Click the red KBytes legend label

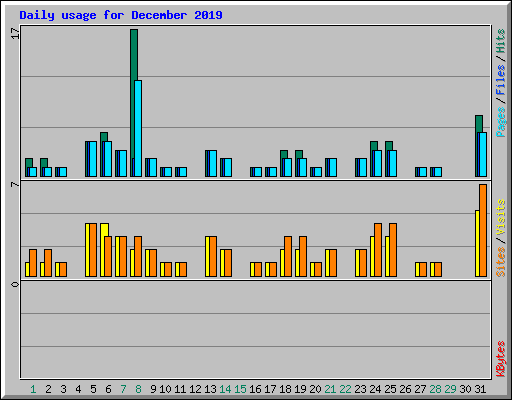[500, 359]
